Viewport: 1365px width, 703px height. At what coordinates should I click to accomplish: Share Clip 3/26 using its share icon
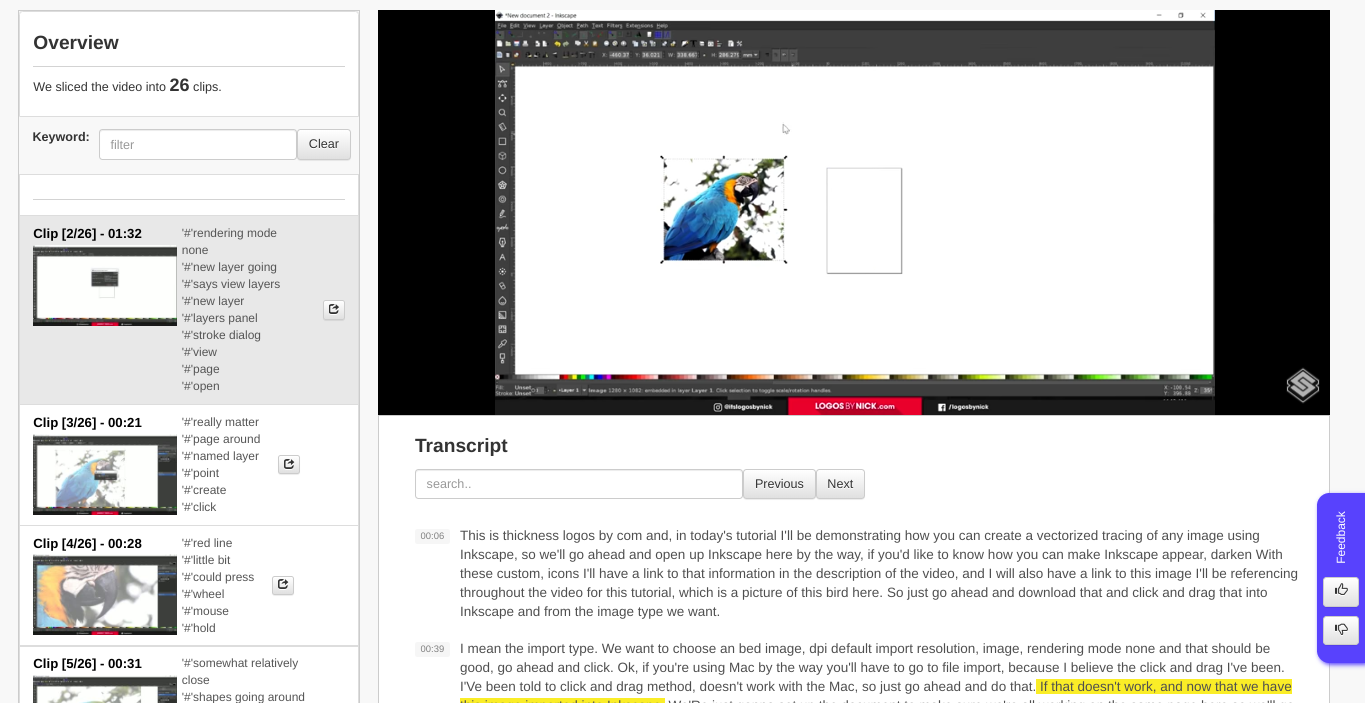pos(289,464)
